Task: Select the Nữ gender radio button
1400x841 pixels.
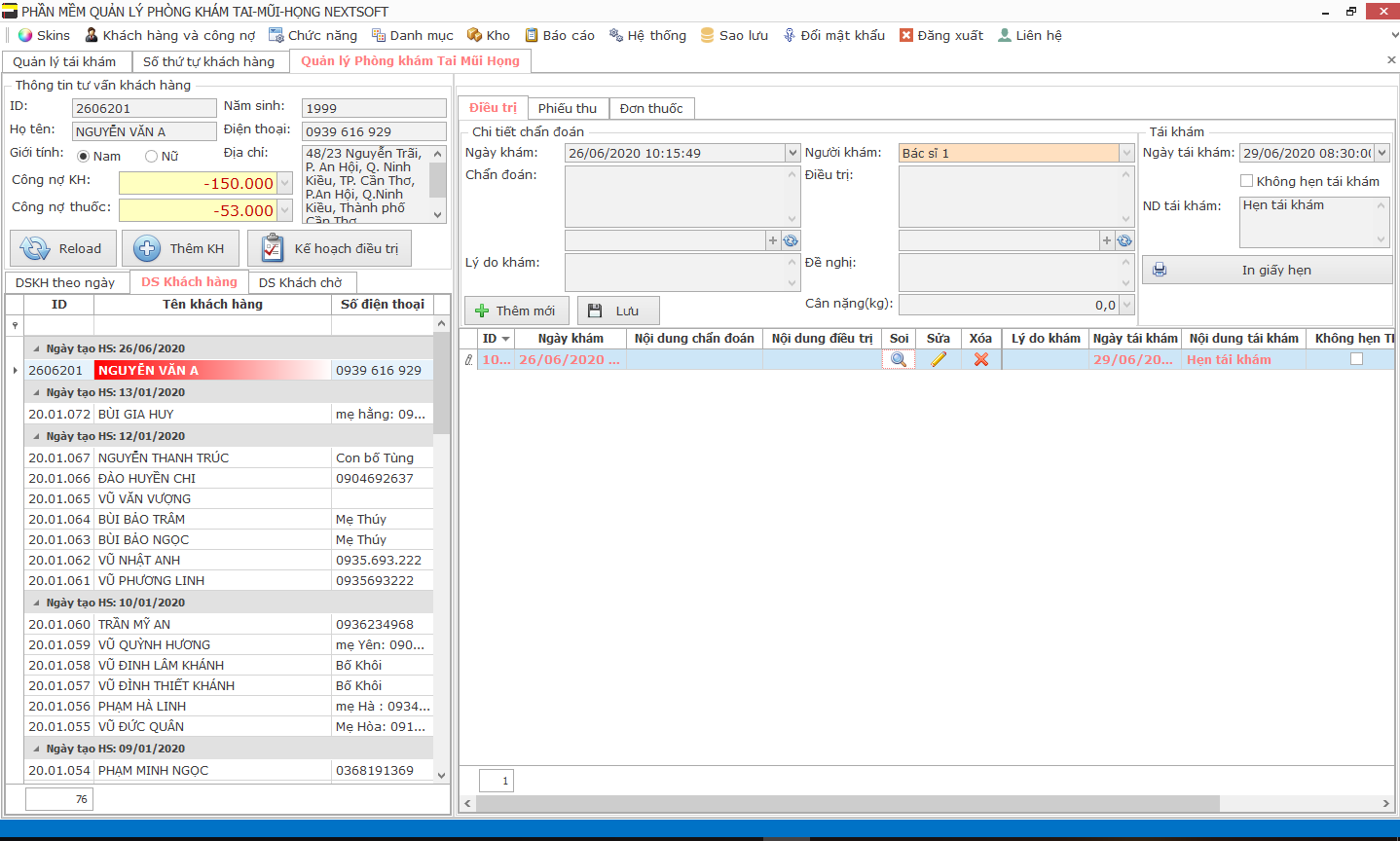Action: pyautogui.click(x=151, y=156)
